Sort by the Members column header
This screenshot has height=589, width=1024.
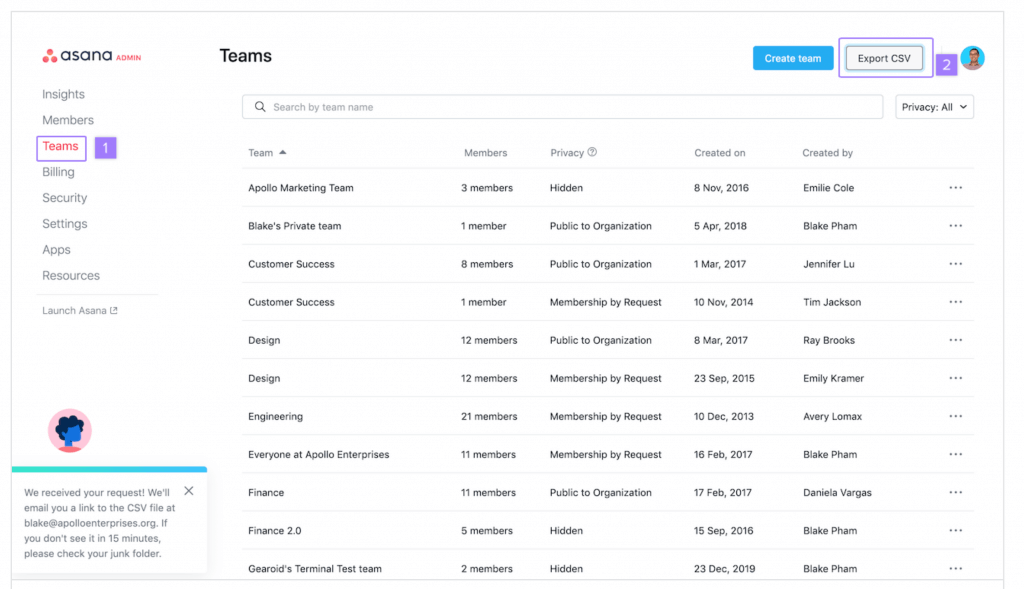[x=485, y=153]
